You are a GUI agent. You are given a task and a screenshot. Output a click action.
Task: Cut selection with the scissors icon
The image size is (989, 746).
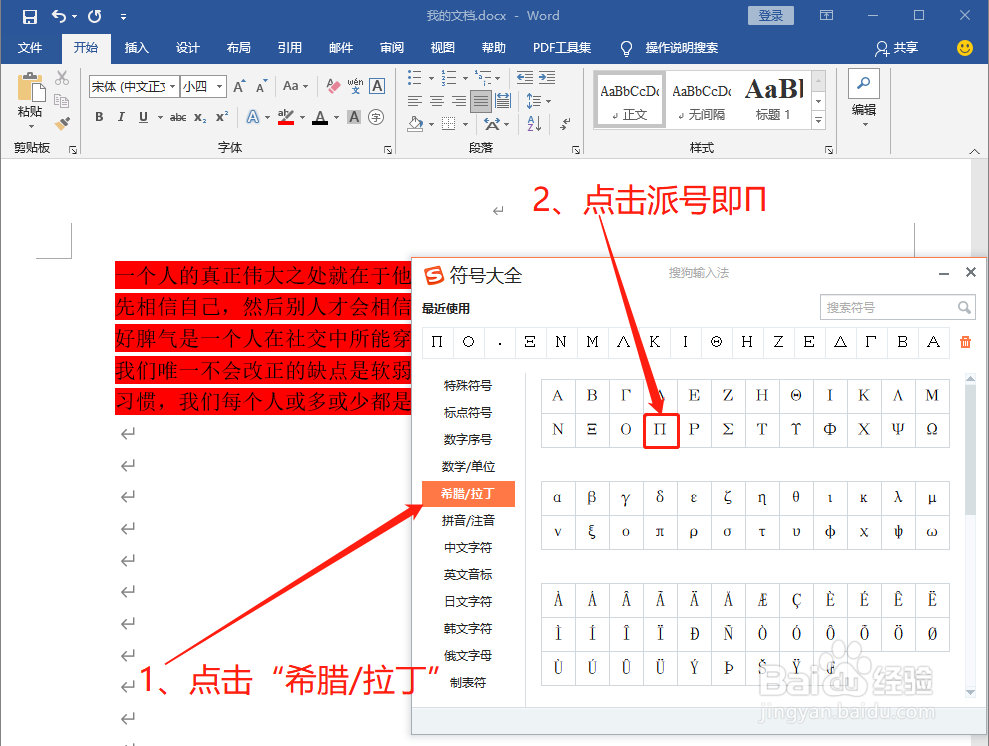(x=62, y=78)
